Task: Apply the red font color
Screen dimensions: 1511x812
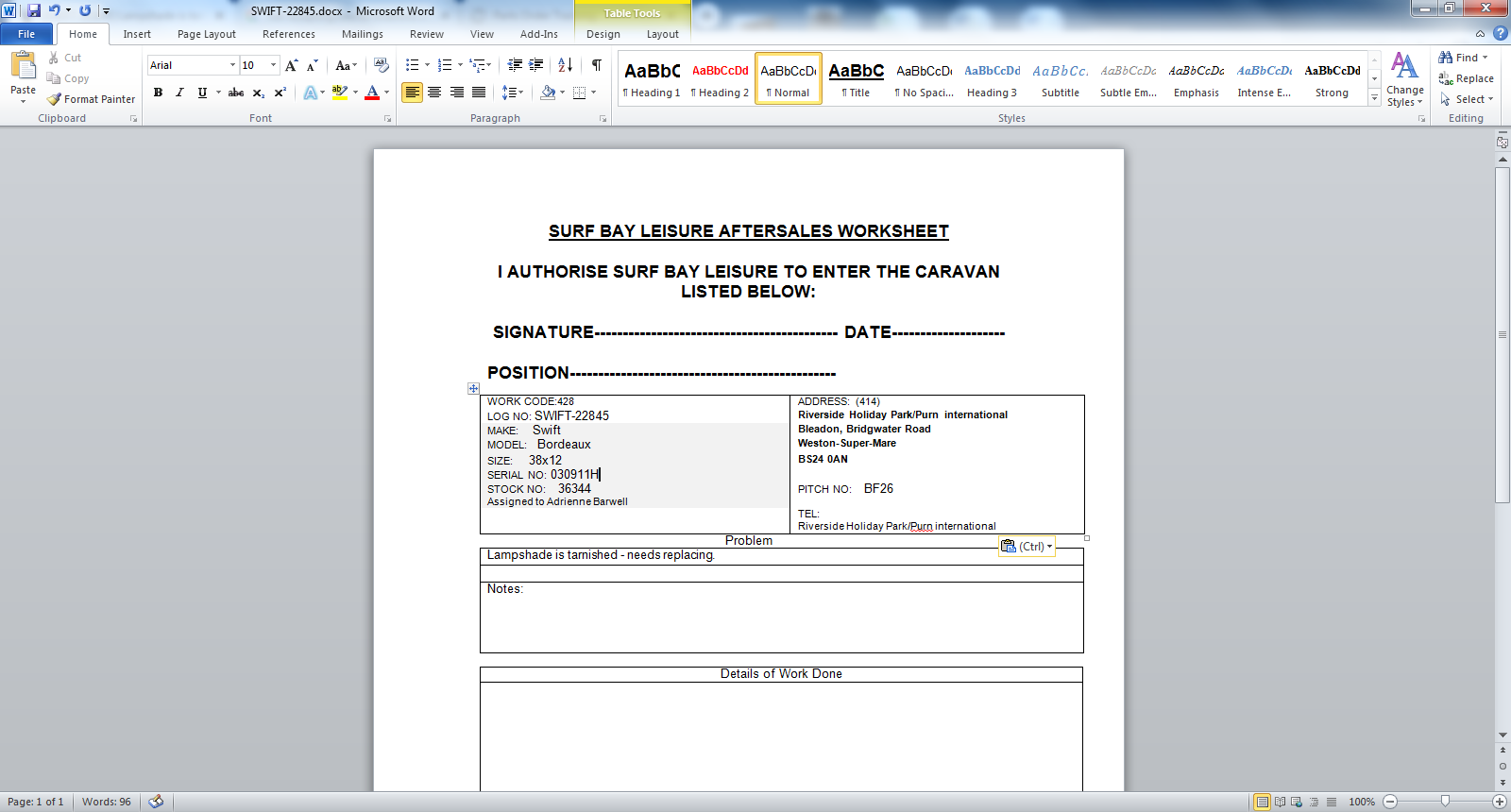Action: [372, 93]
